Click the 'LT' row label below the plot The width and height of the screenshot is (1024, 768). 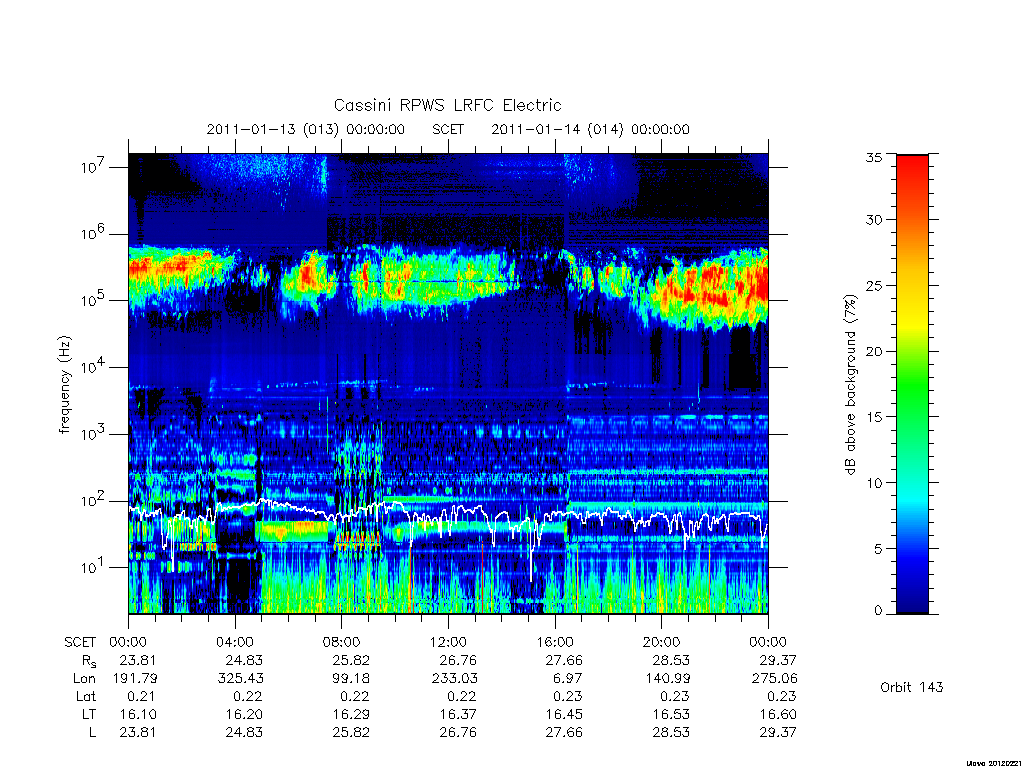pos(89,714)
